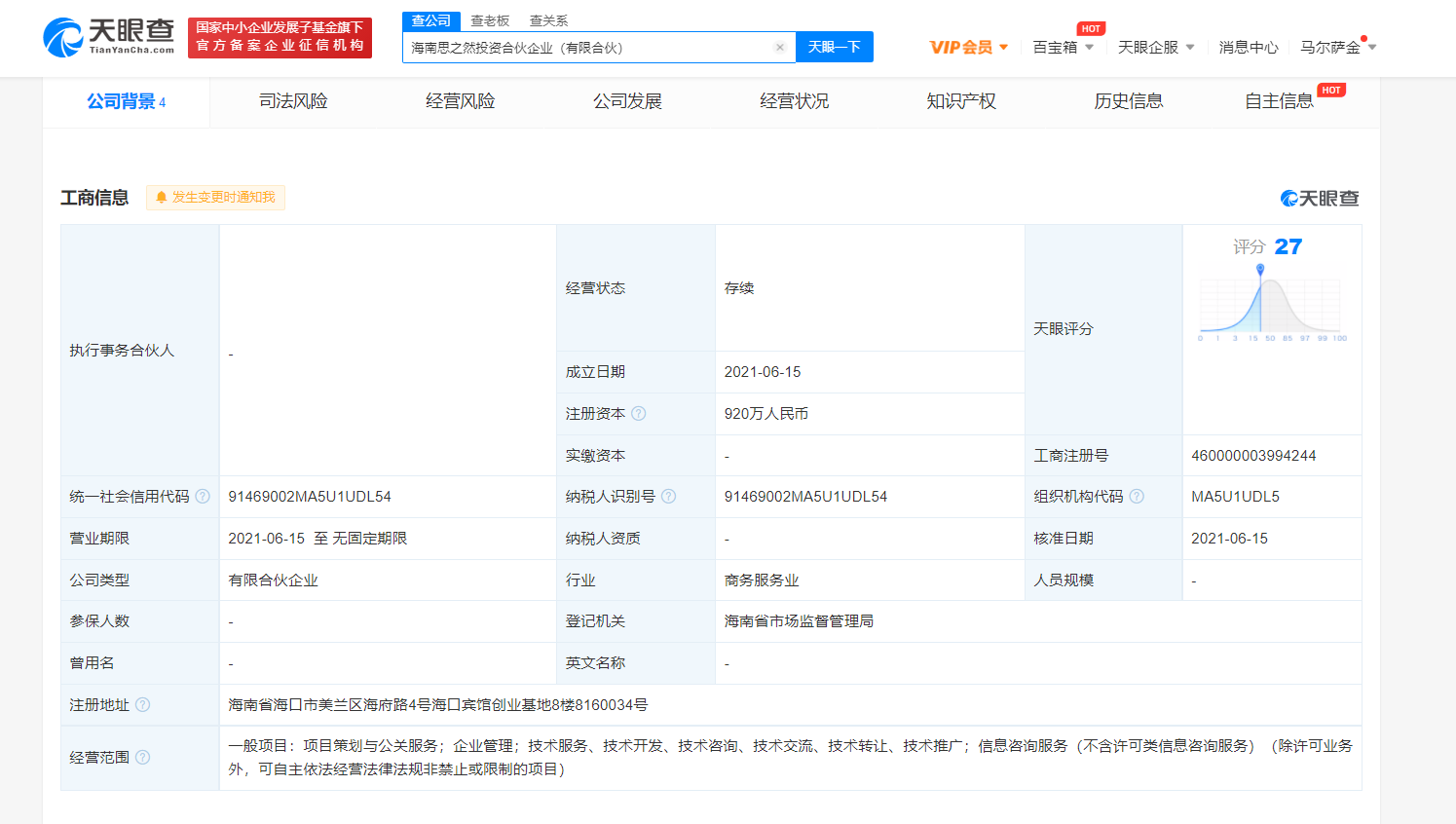Click the establishment date 2021-06-15 under 成立日期

click(763, 372)
